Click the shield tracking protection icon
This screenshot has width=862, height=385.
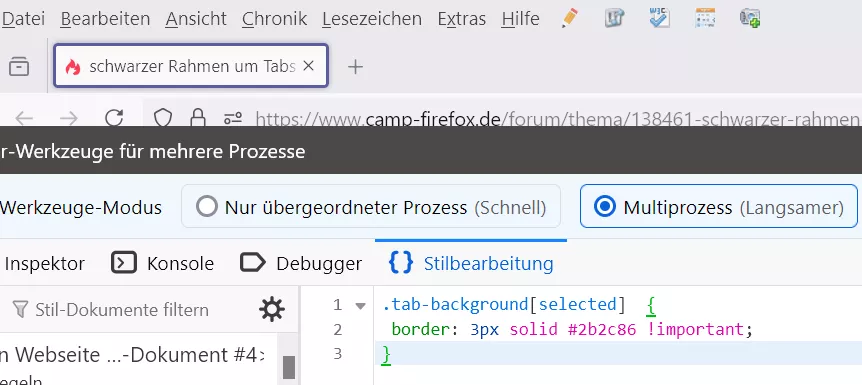[x=163, y=118]
